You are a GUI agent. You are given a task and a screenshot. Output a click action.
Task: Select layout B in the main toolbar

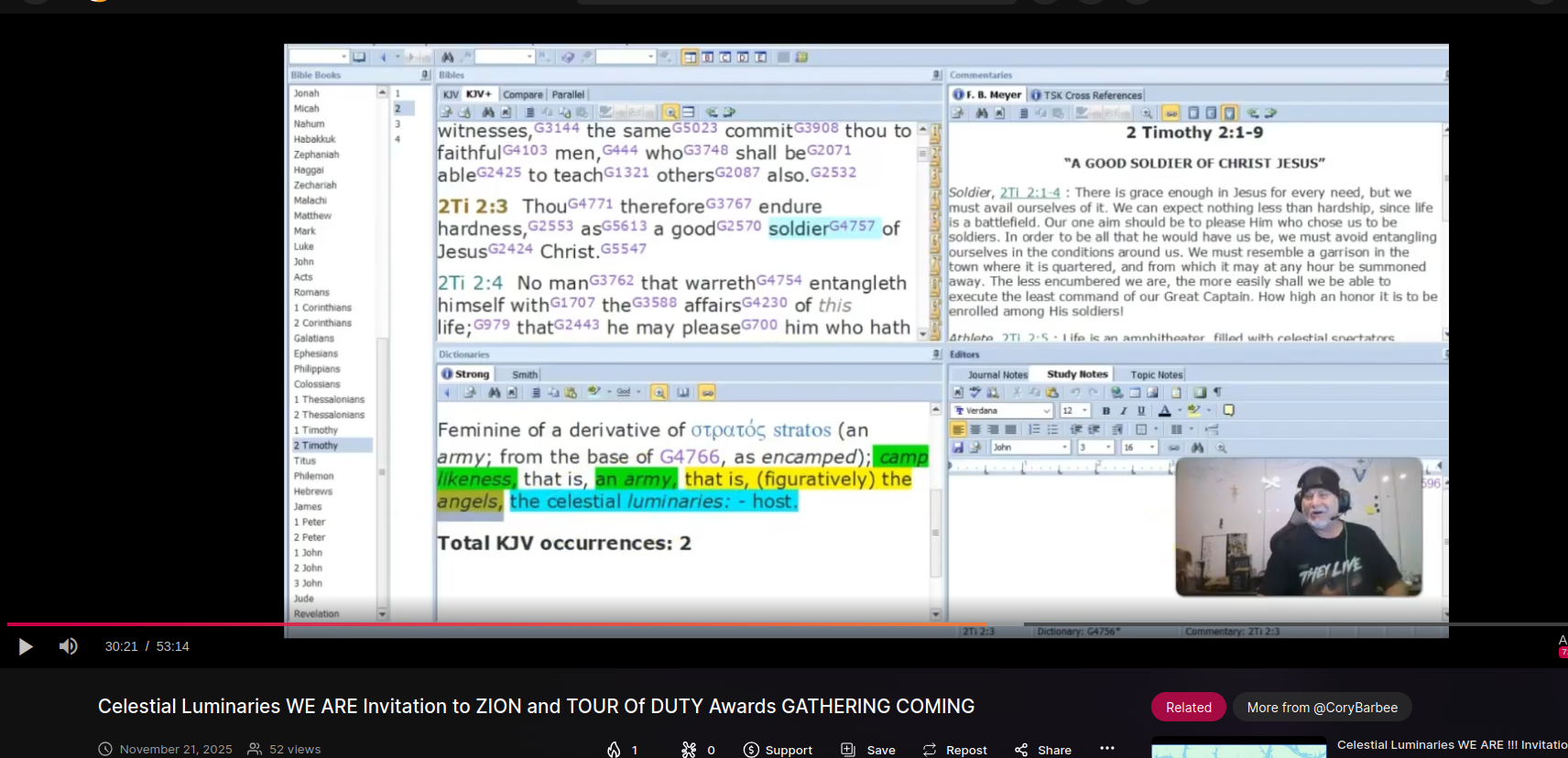(708, 57)
